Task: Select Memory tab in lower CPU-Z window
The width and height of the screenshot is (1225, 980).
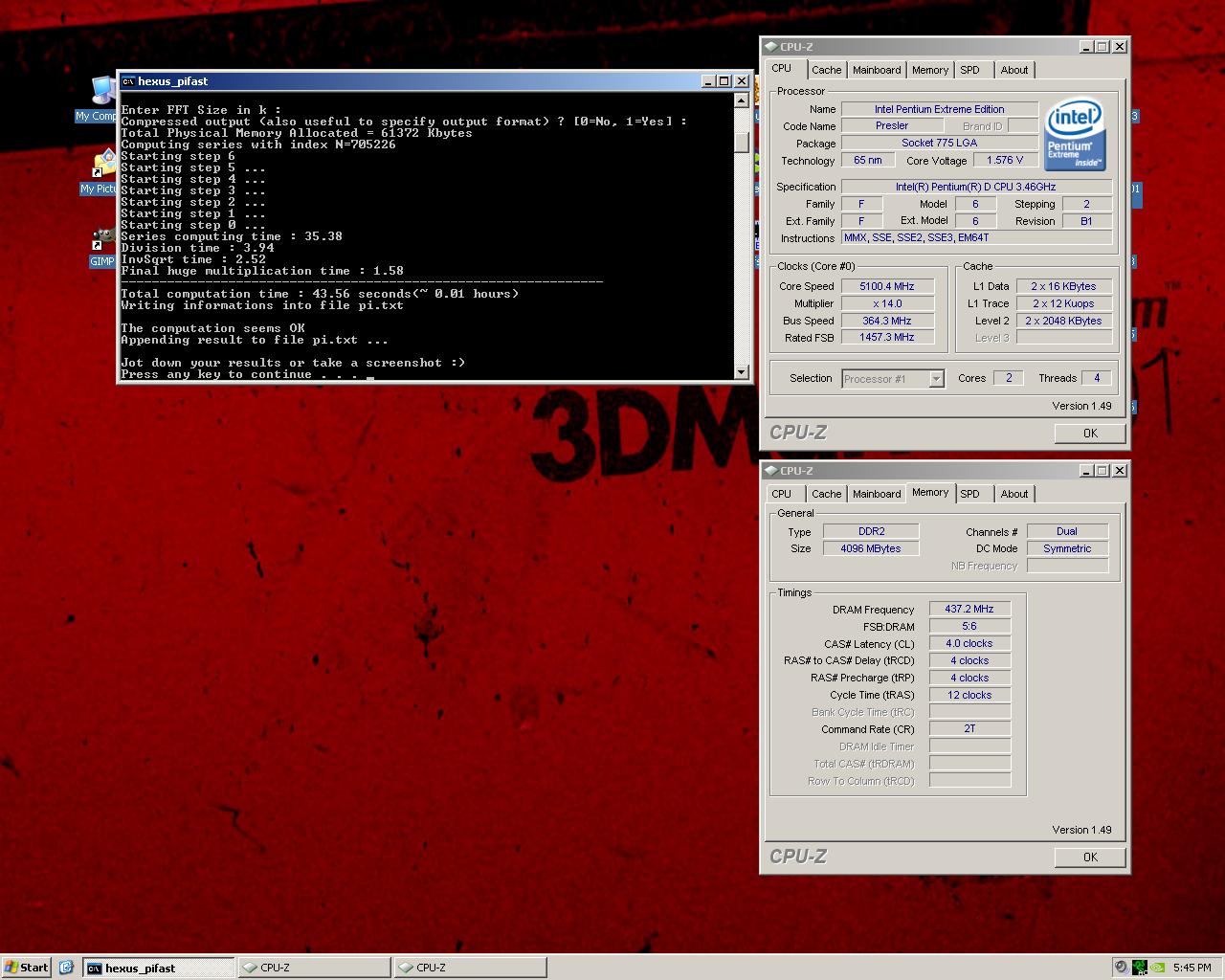Action: click(929, 492)
